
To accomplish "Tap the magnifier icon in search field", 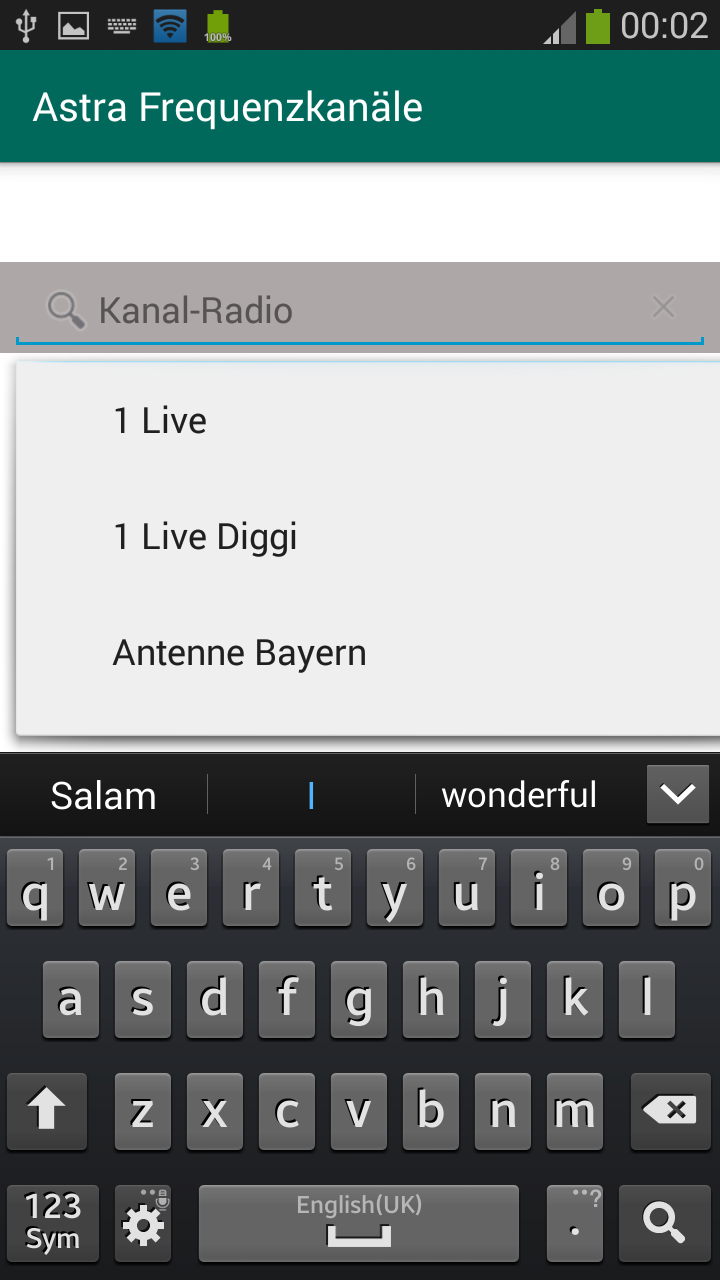I will click(x=66, y=310).
